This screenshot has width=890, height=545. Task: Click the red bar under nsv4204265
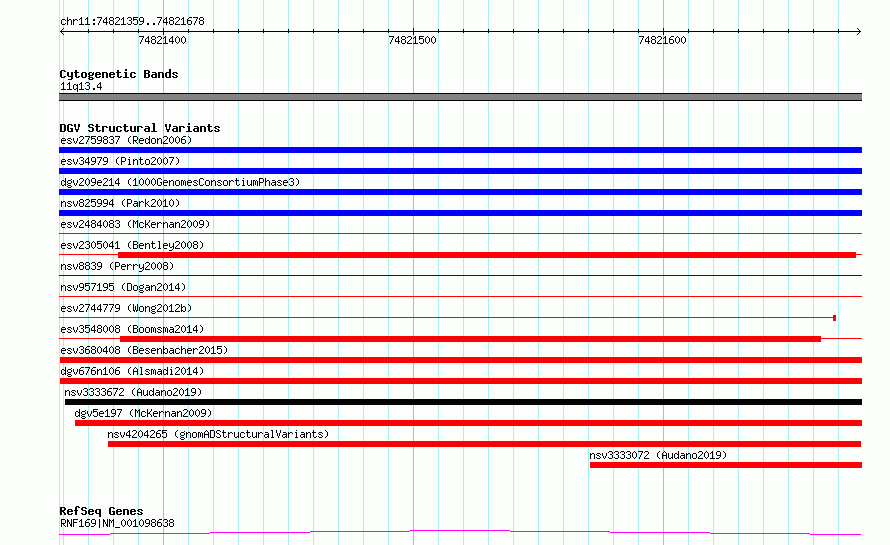484,444
